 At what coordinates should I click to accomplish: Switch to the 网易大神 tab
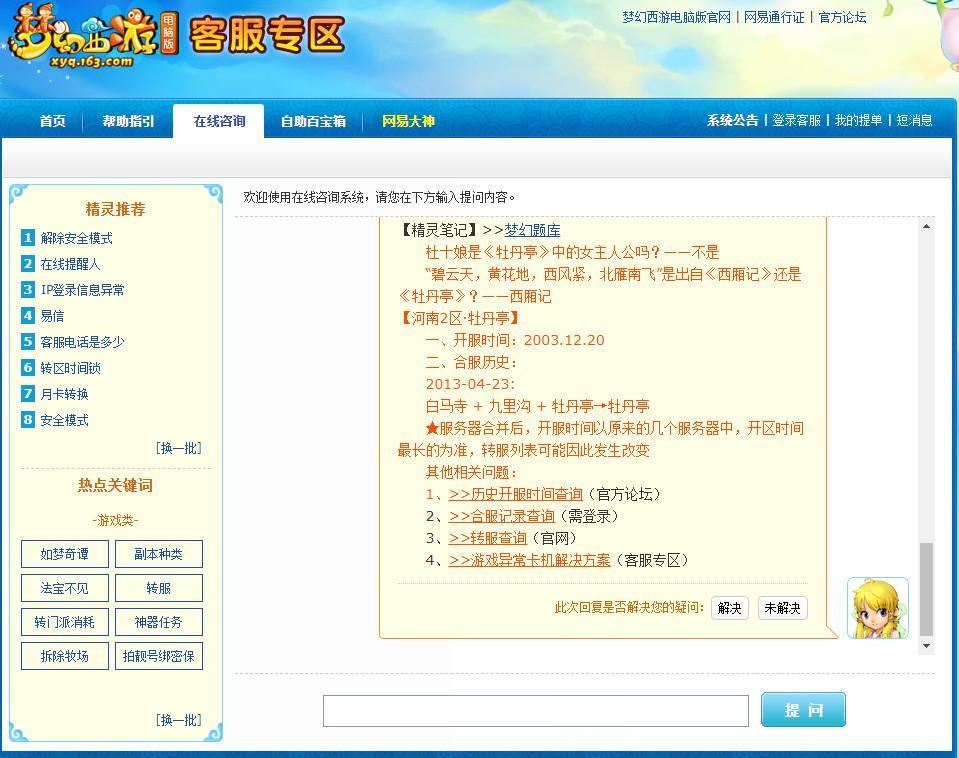409,121
